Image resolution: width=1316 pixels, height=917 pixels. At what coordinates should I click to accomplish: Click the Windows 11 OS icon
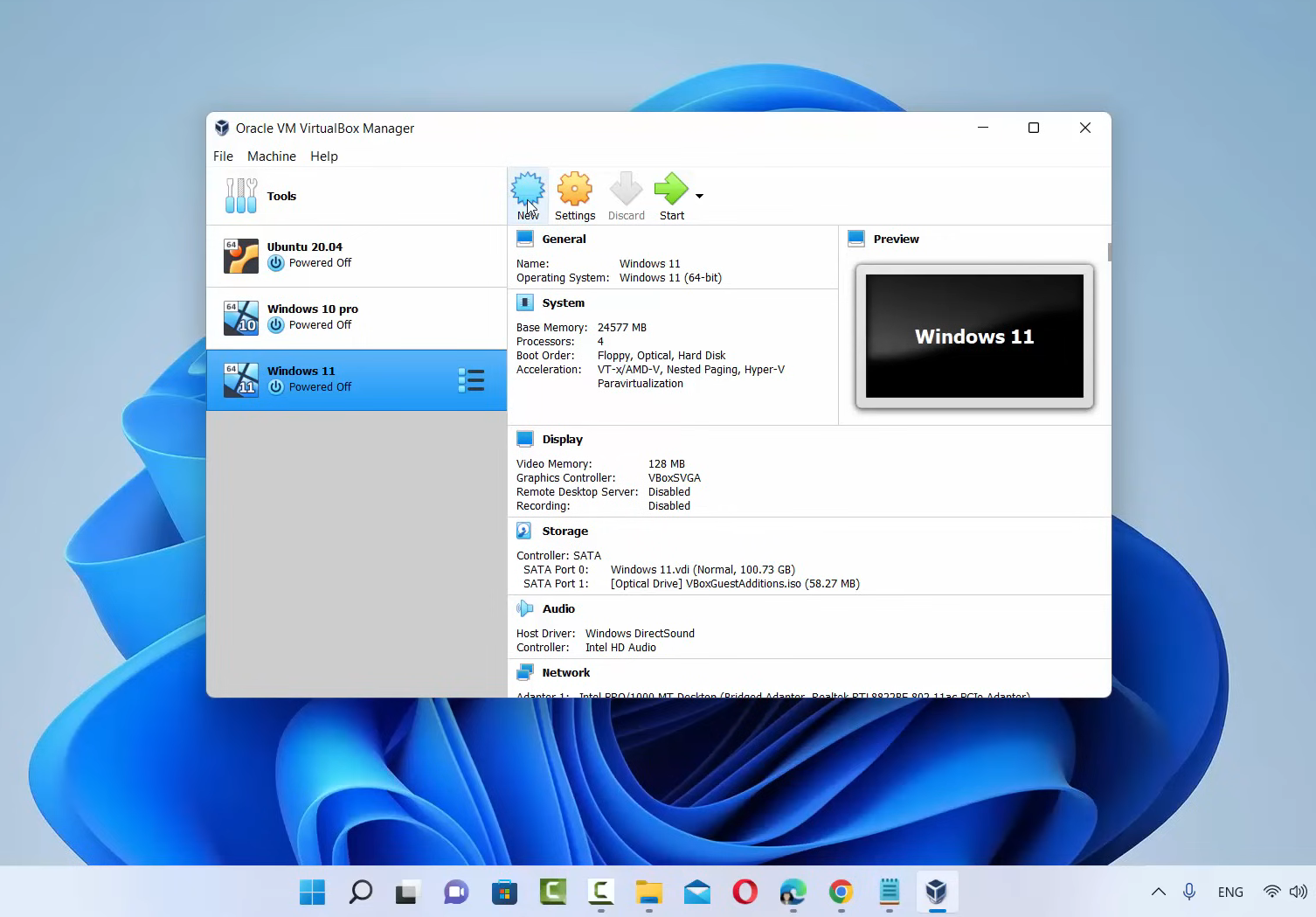241,380
